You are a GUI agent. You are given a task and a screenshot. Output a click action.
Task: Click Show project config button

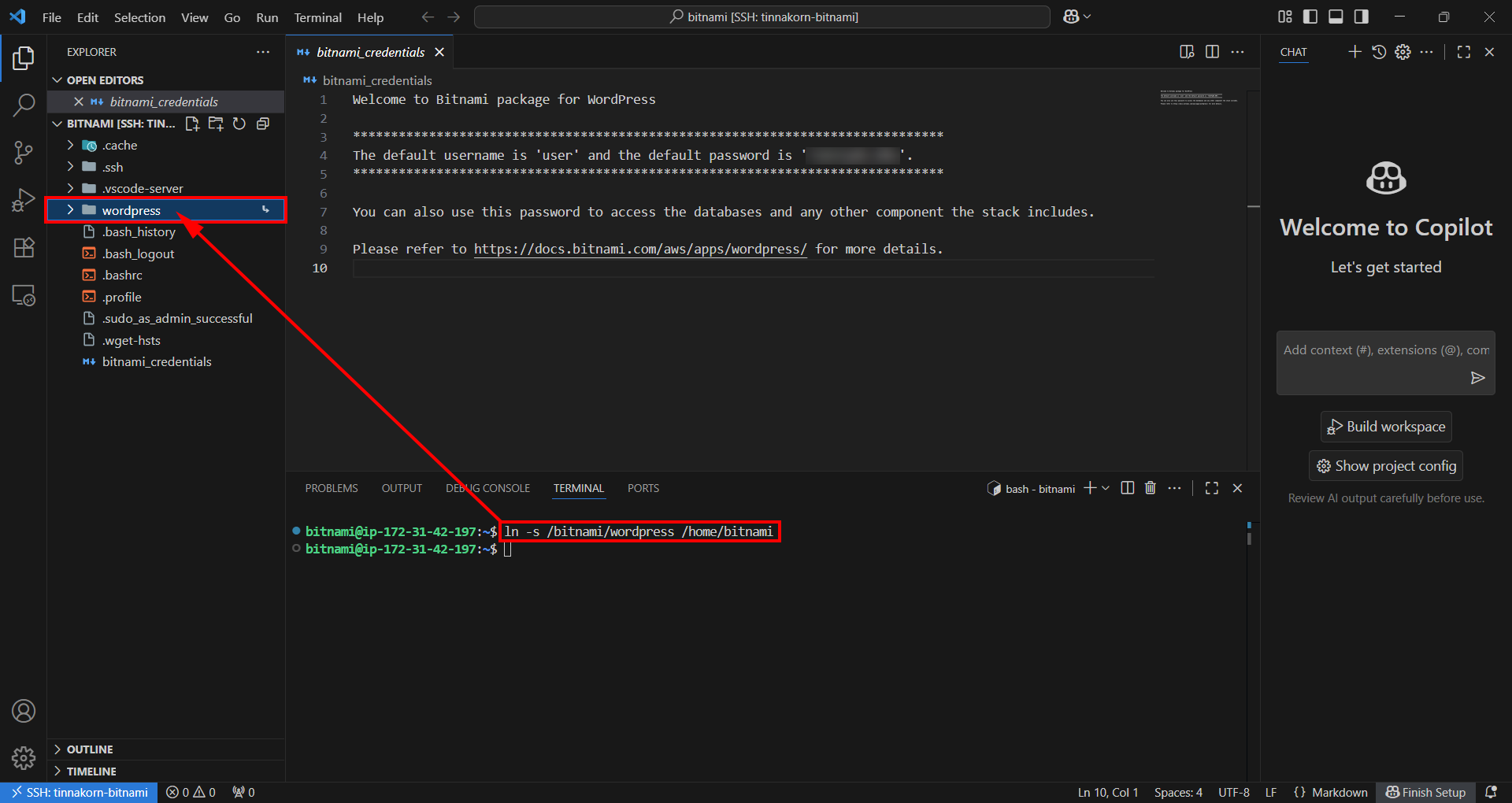(x=1386, y=466)
